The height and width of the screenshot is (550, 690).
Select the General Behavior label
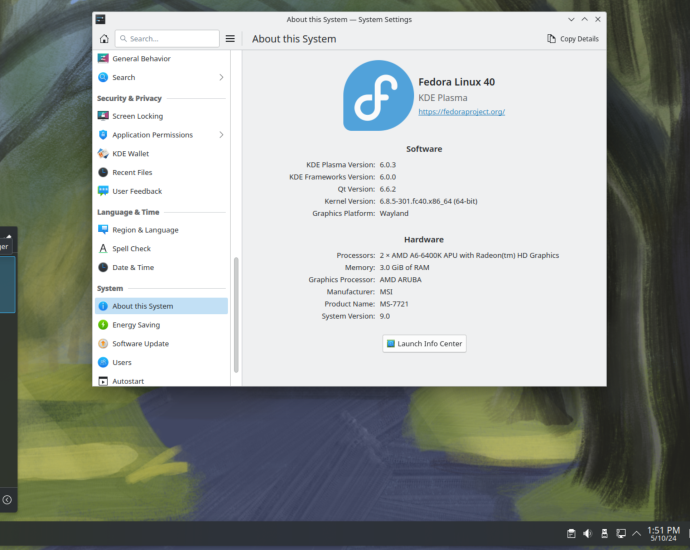[x=141, y=59]
